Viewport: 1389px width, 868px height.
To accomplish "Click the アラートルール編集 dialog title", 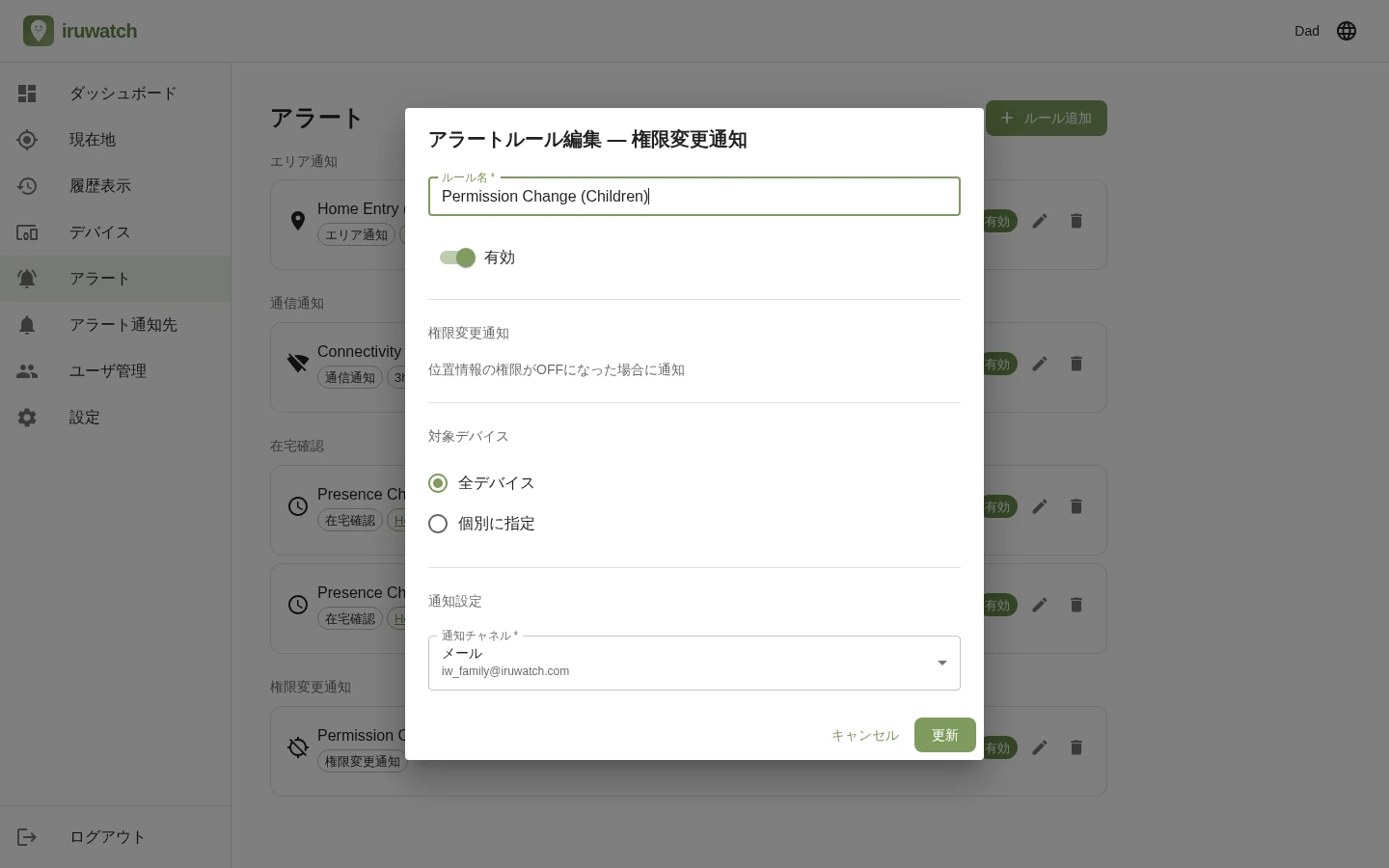I will coord(587,140).
